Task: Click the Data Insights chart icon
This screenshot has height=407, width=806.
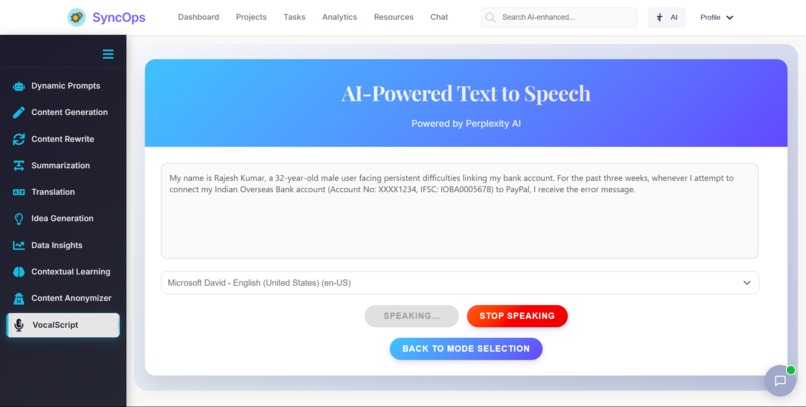Action: point(19,246)
